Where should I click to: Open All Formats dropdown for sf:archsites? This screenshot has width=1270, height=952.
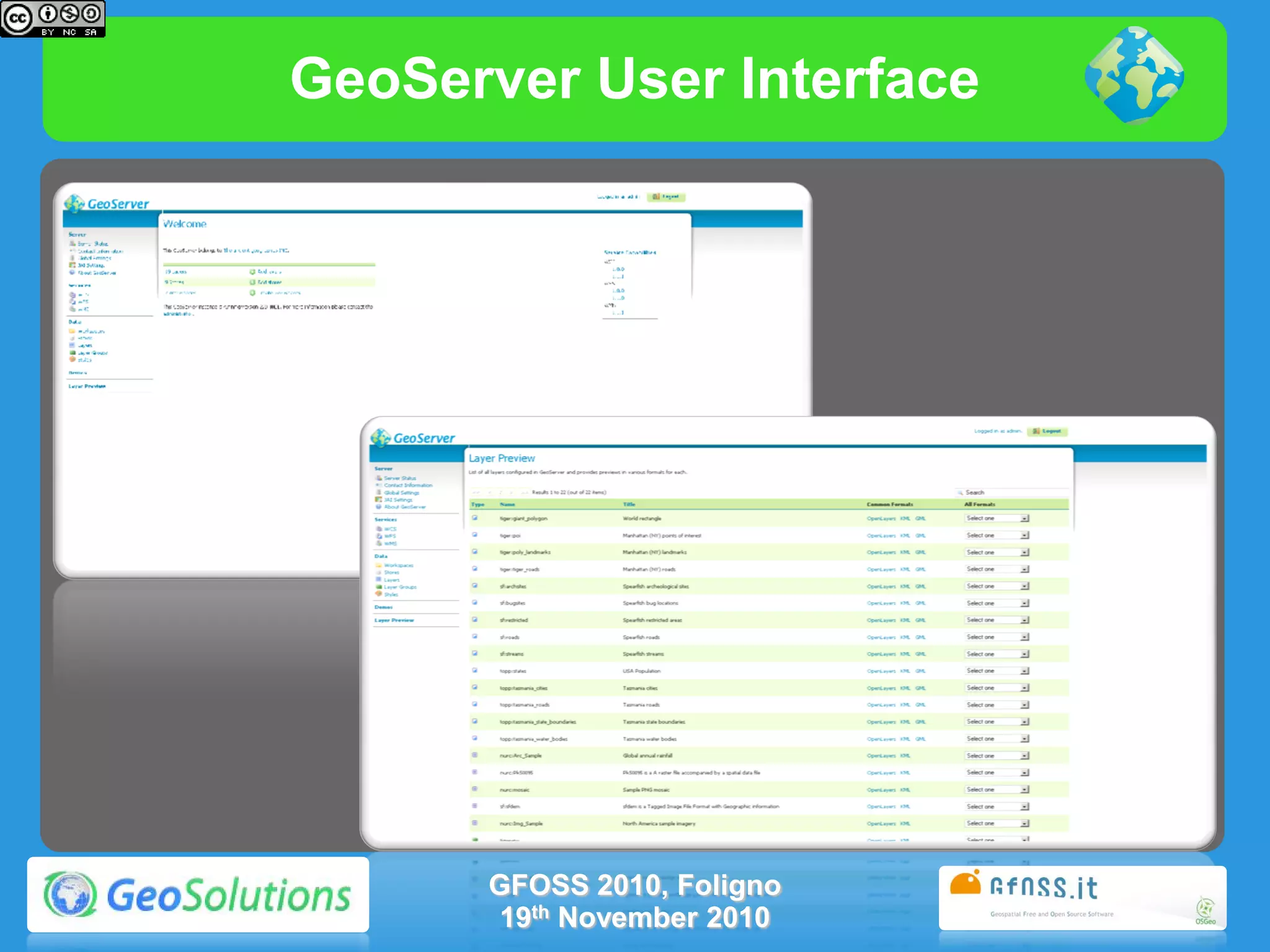[x=997, y=586]
